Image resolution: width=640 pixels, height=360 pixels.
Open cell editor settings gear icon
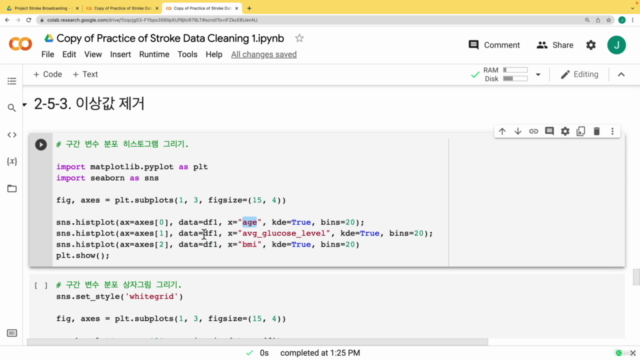click(x=565, y=131)
